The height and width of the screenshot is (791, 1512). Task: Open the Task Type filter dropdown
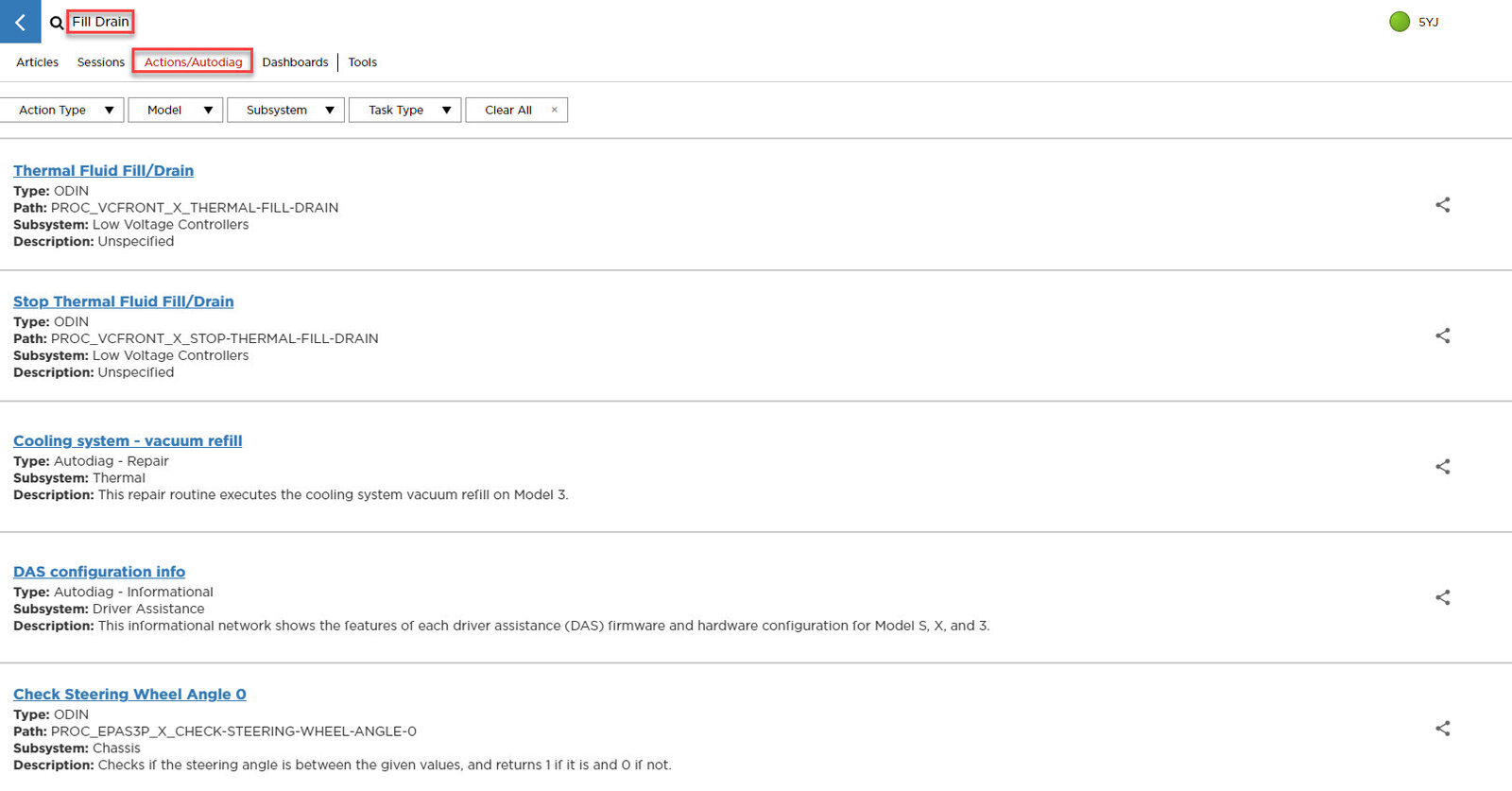[404, 111]
